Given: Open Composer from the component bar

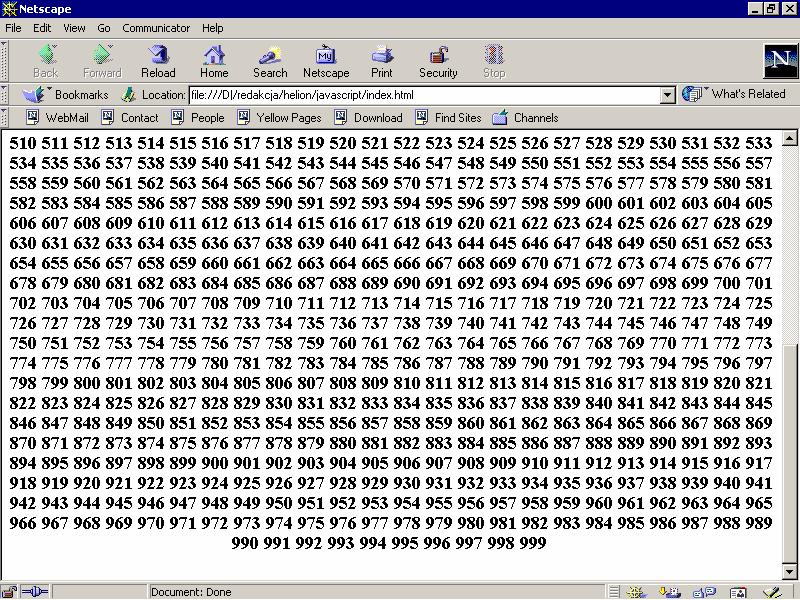Looking at the screenshot, I should 773,592.
